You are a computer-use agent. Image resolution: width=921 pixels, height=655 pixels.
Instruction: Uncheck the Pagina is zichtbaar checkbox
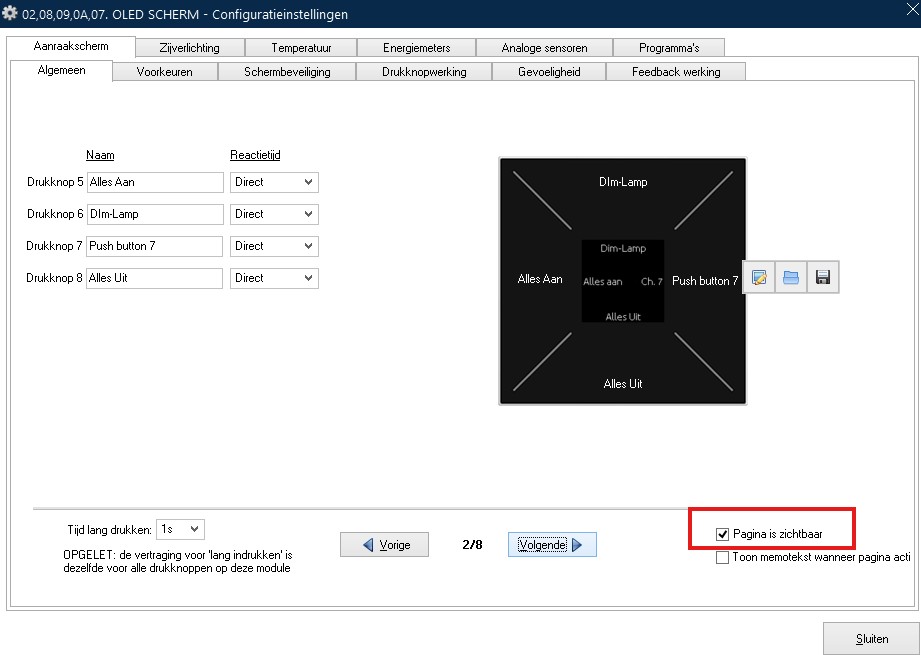pyautogui.click(x=722, y=535)
